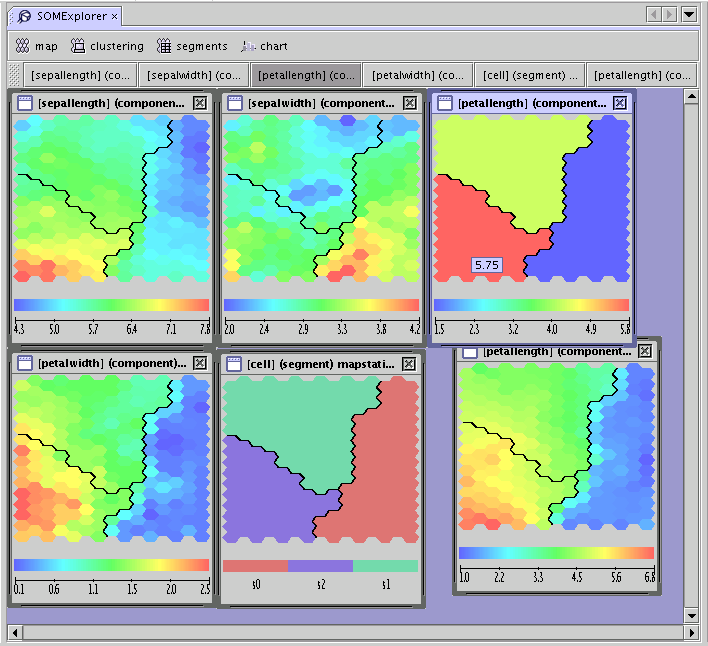Image resolution: width=708 pixels, height=646 pixels.
Task: Click the toolbar drag handle beside sepallength button
Action: click(14, 75)
